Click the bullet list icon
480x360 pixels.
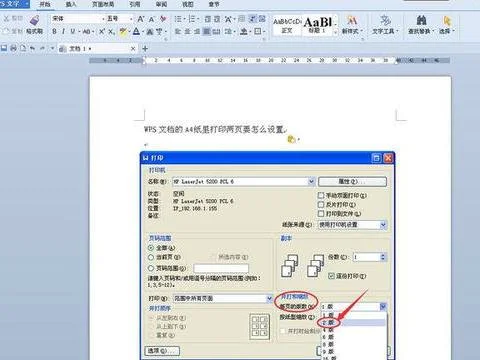point(179,19)
